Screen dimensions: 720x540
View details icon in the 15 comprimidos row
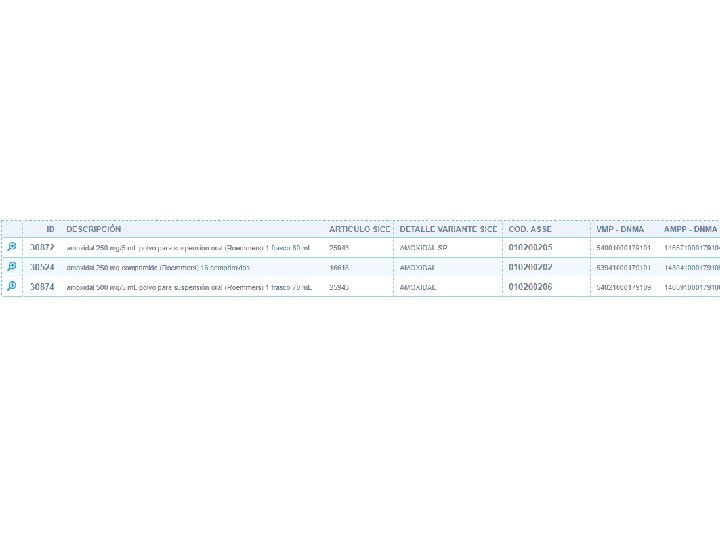point(11,266)
